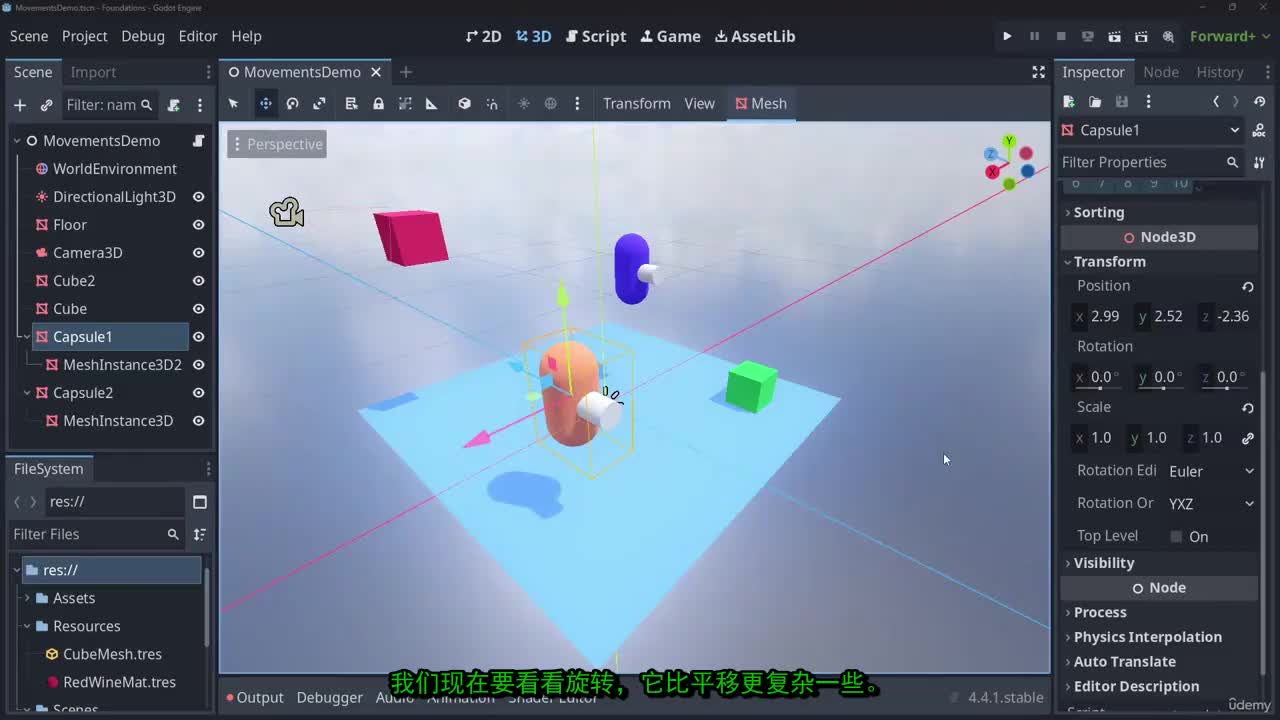1280x720 pixels.
Task: Toggle preview environment globe icon
Action: pyautogui.click(x=550, y=103)
